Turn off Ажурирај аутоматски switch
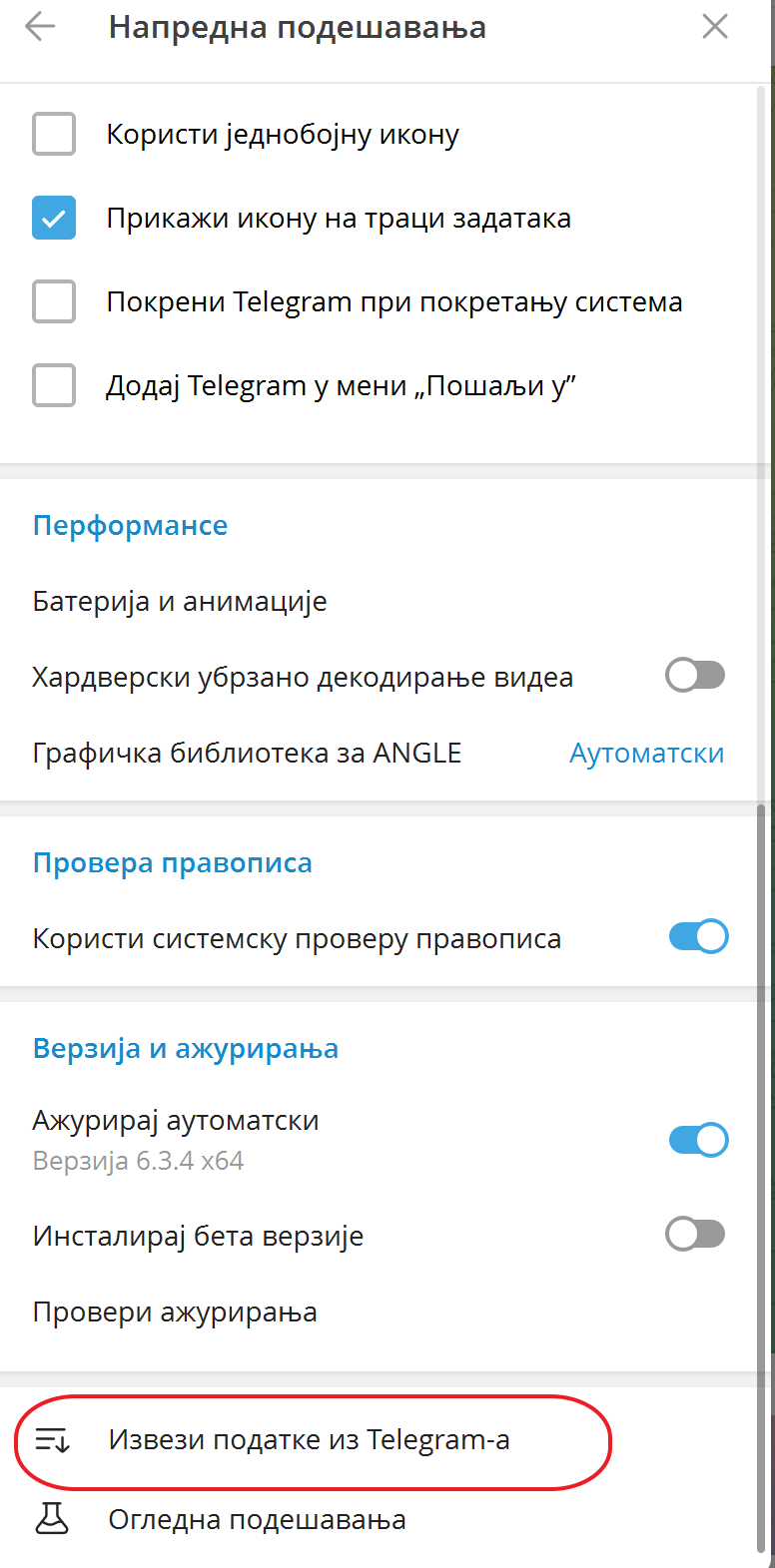The image size is (775, 1568). (697, 1139)
